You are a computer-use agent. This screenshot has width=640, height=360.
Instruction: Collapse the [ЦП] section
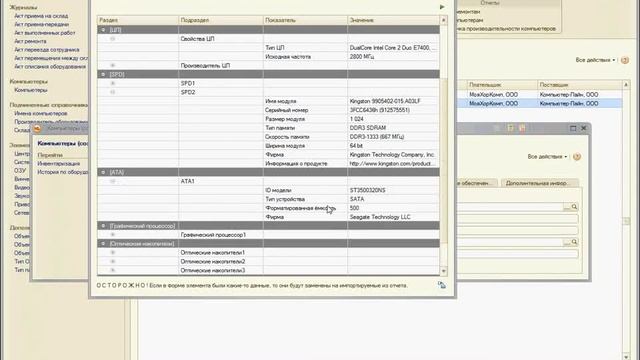coord(103,30)
